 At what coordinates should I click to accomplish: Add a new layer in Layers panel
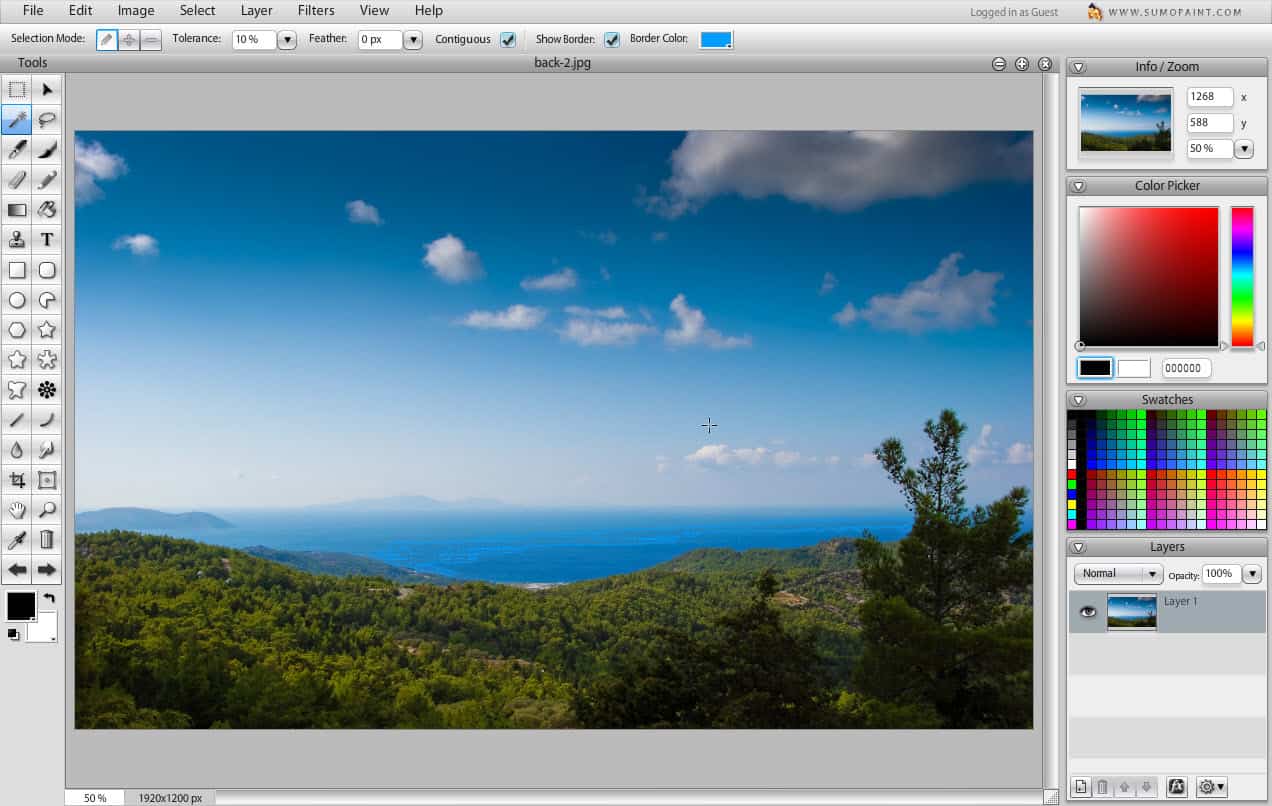pyautogui.click(x=1080, y=787)
